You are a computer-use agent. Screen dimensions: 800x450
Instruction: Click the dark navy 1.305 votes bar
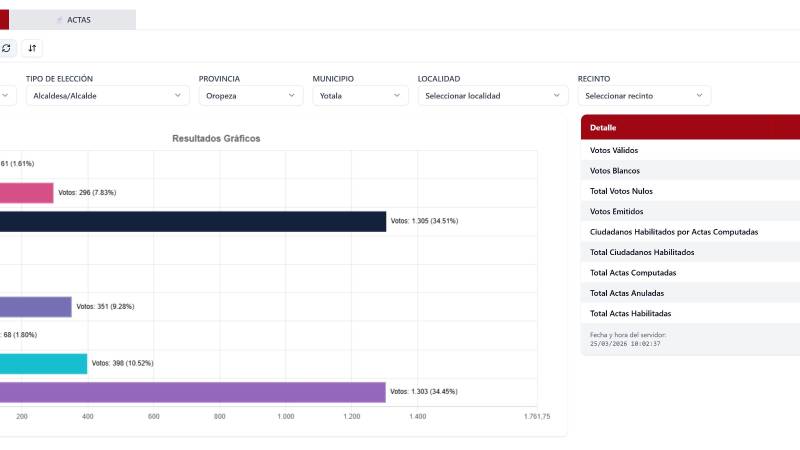click(x=192, y=221)
